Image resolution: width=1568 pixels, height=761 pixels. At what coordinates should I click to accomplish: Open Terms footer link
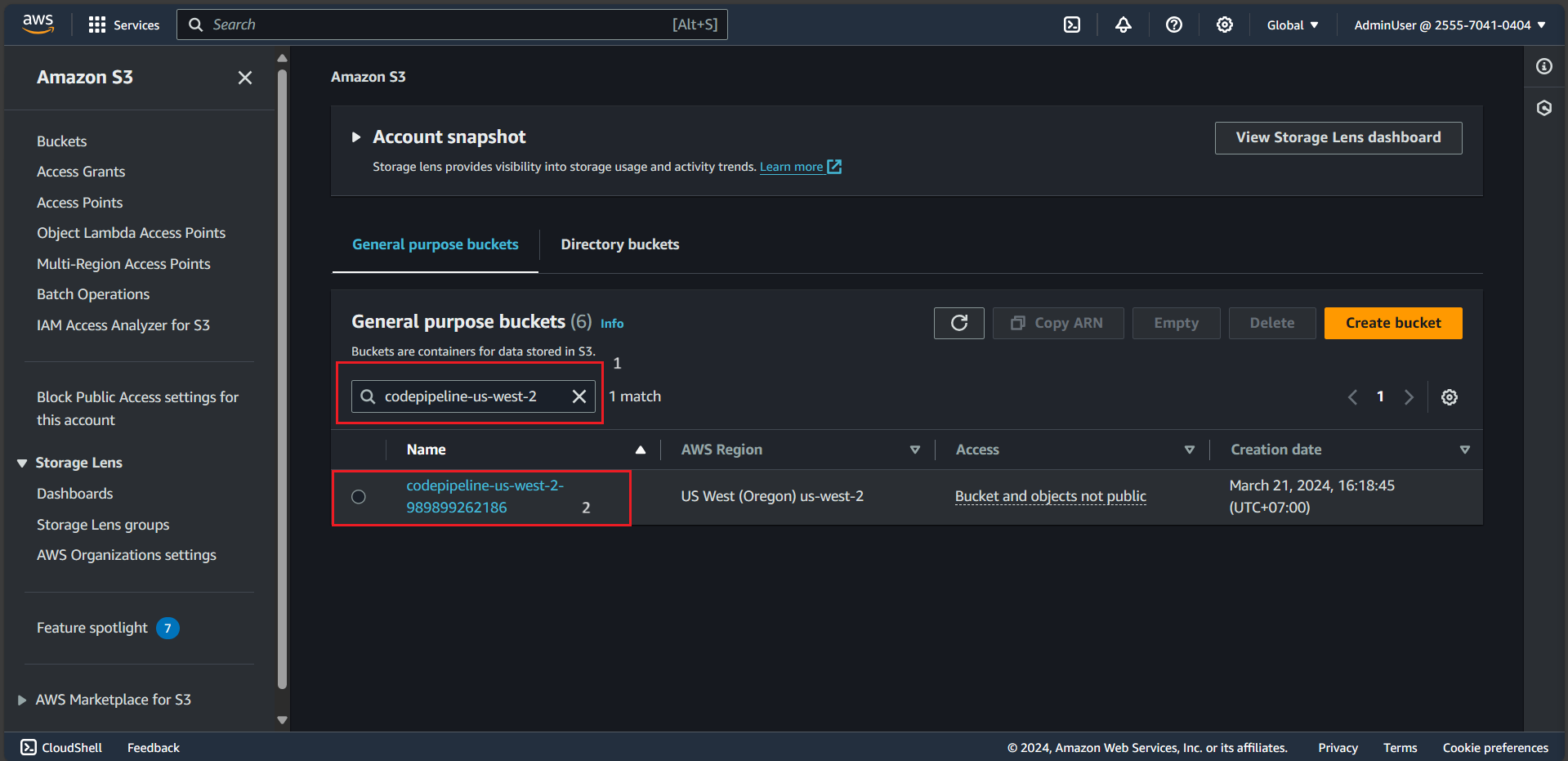(x=1400, y=747)
